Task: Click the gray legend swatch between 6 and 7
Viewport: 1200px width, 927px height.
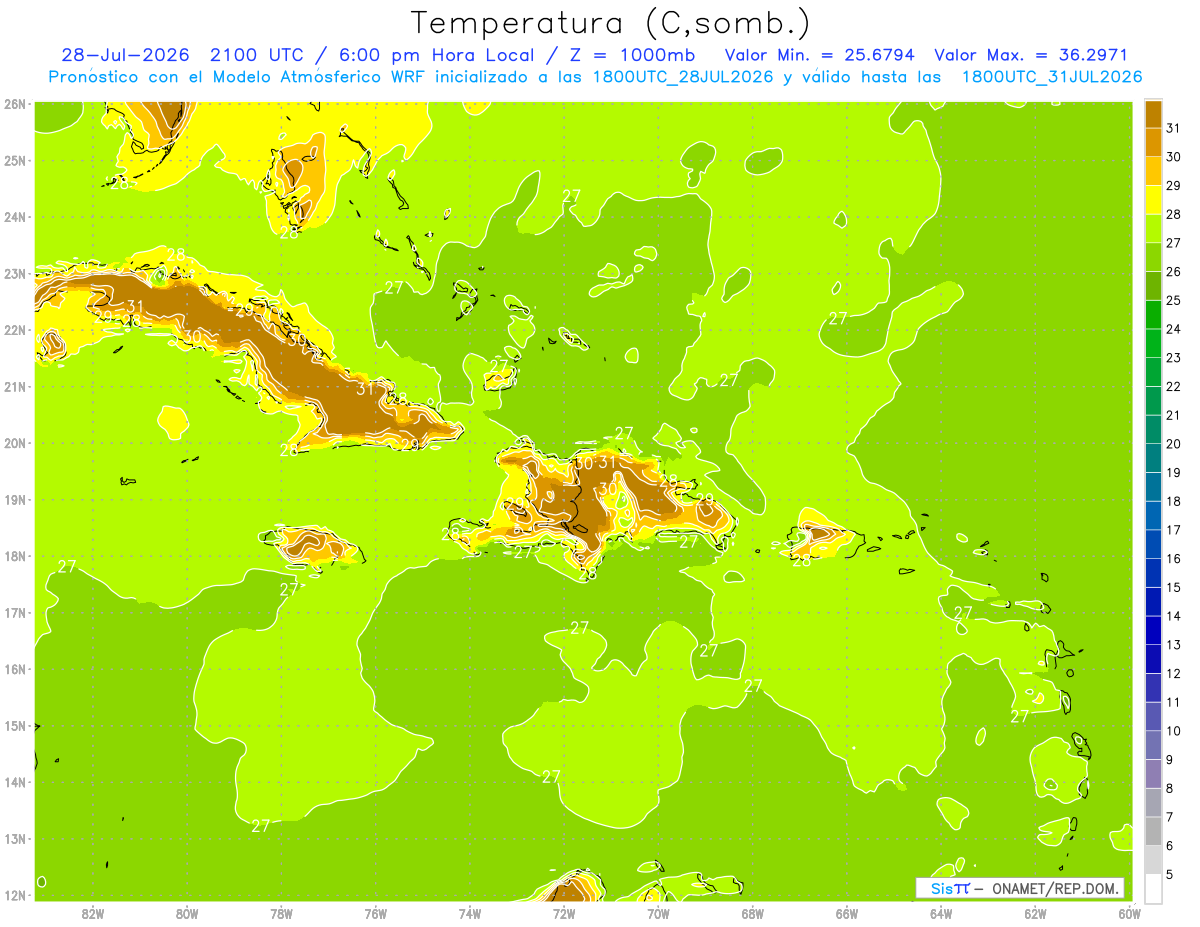Action: coord(1153,831)
